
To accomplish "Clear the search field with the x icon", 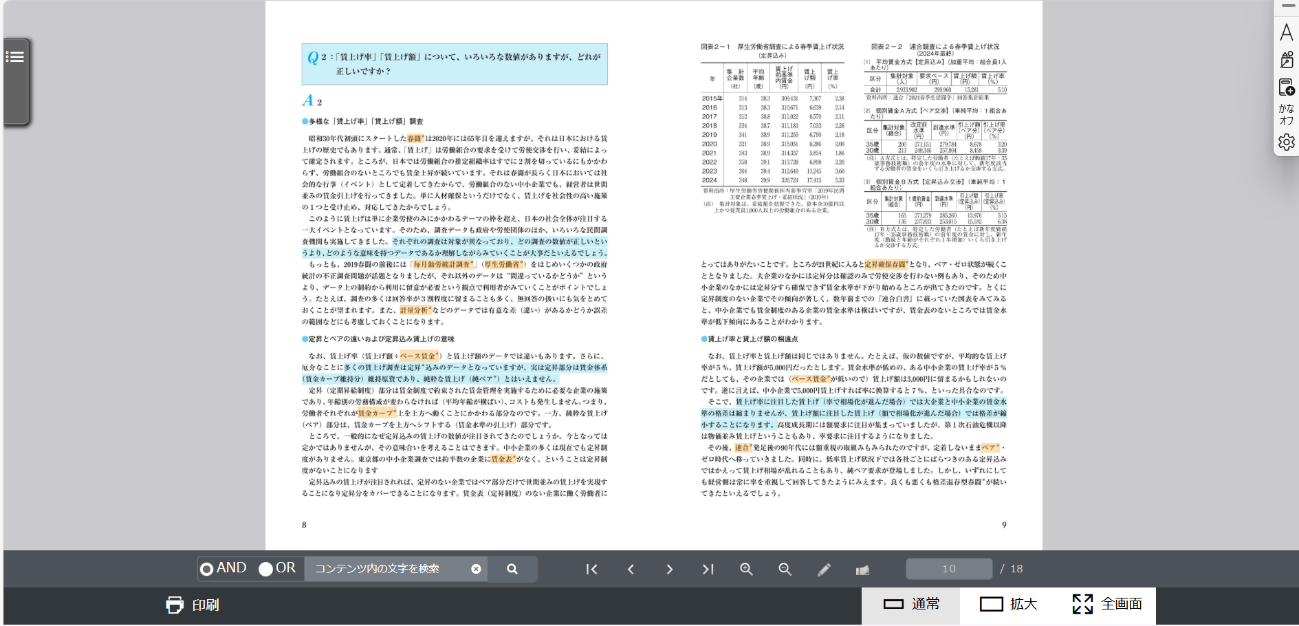I will click(x=476, y=569).
